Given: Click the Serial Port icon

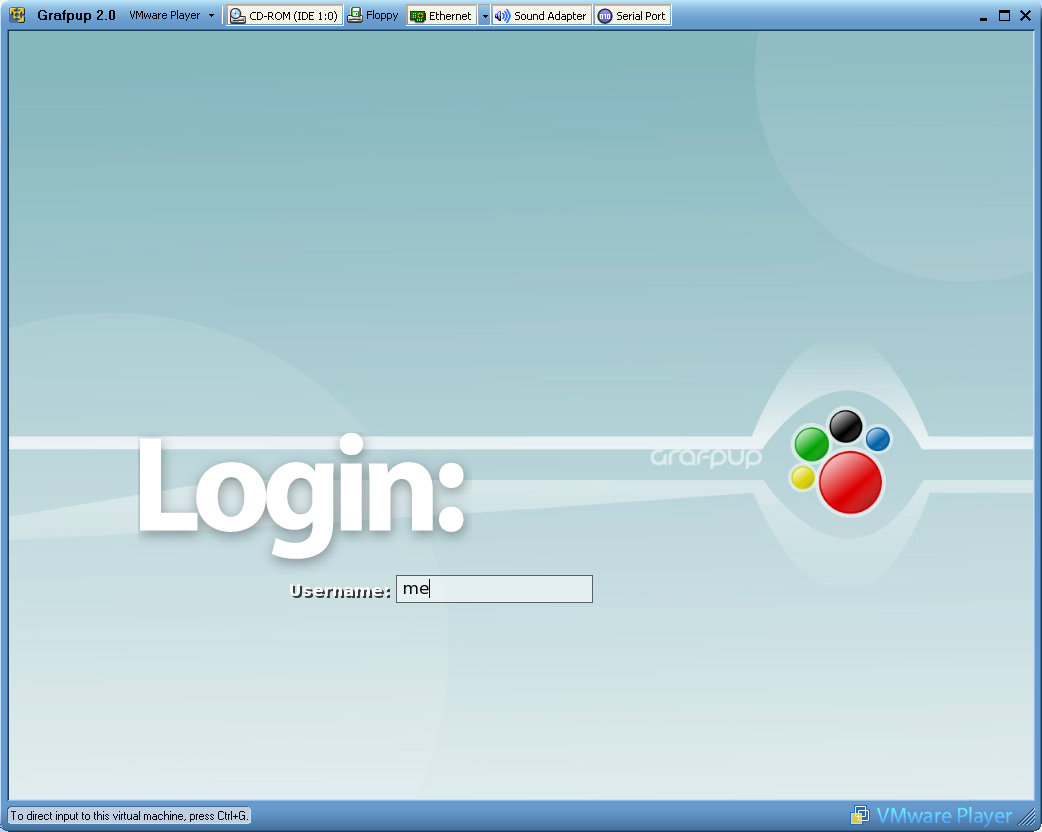Looking at the screenshot, I should click(605, 16).
